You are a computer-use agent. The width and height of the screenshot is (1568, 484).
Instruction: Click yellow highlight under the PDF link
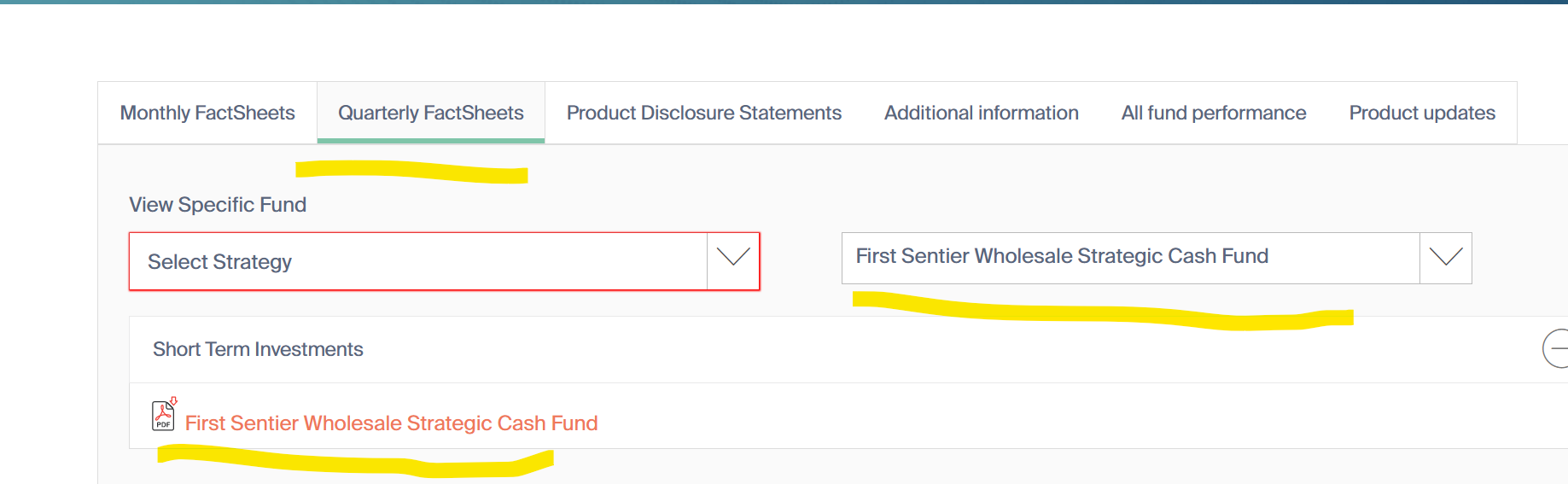click(354, 464)
